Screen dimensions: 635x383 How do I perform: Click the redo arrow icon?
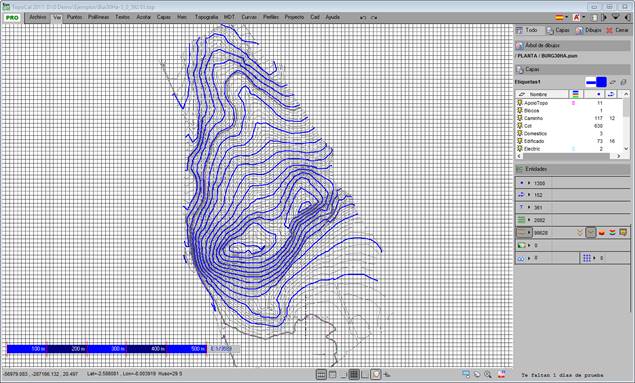pos(374,18)
